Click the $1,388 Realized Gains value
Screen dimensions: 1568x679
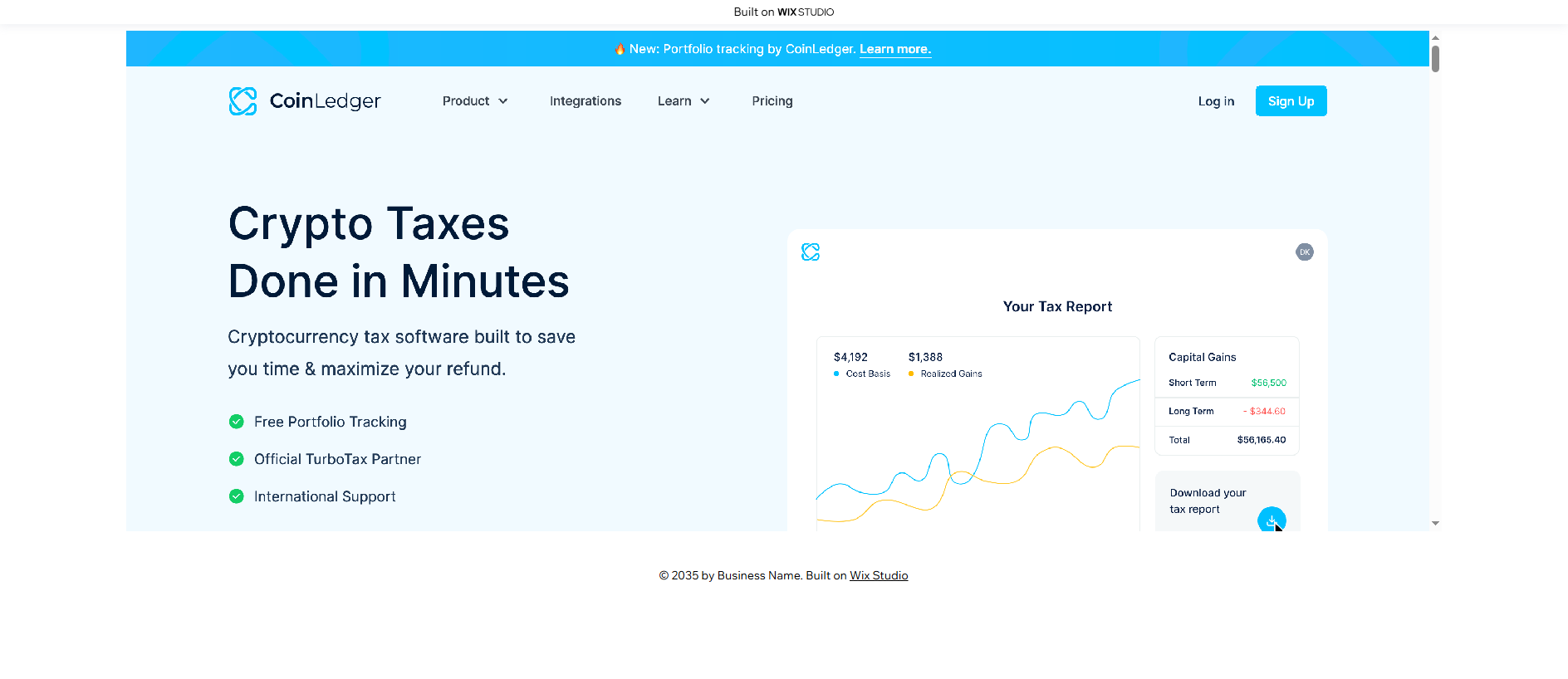point(925,357)
